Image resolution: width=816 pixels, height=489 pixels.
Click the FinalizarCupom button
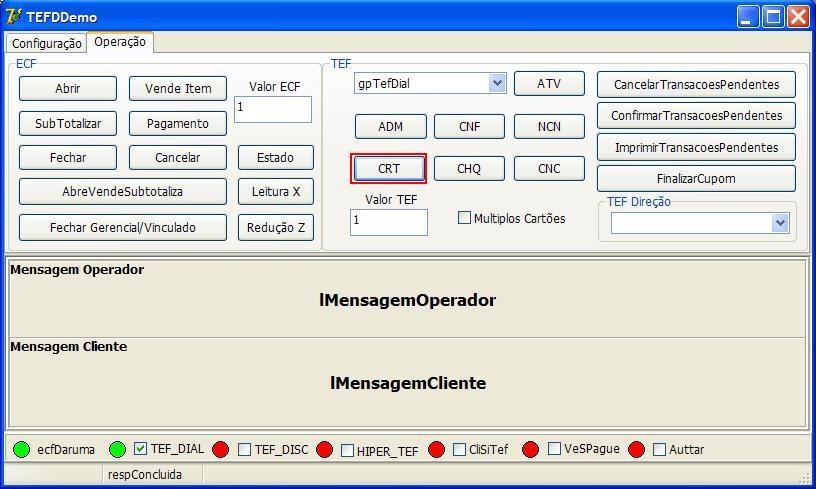tap(696, 178)
